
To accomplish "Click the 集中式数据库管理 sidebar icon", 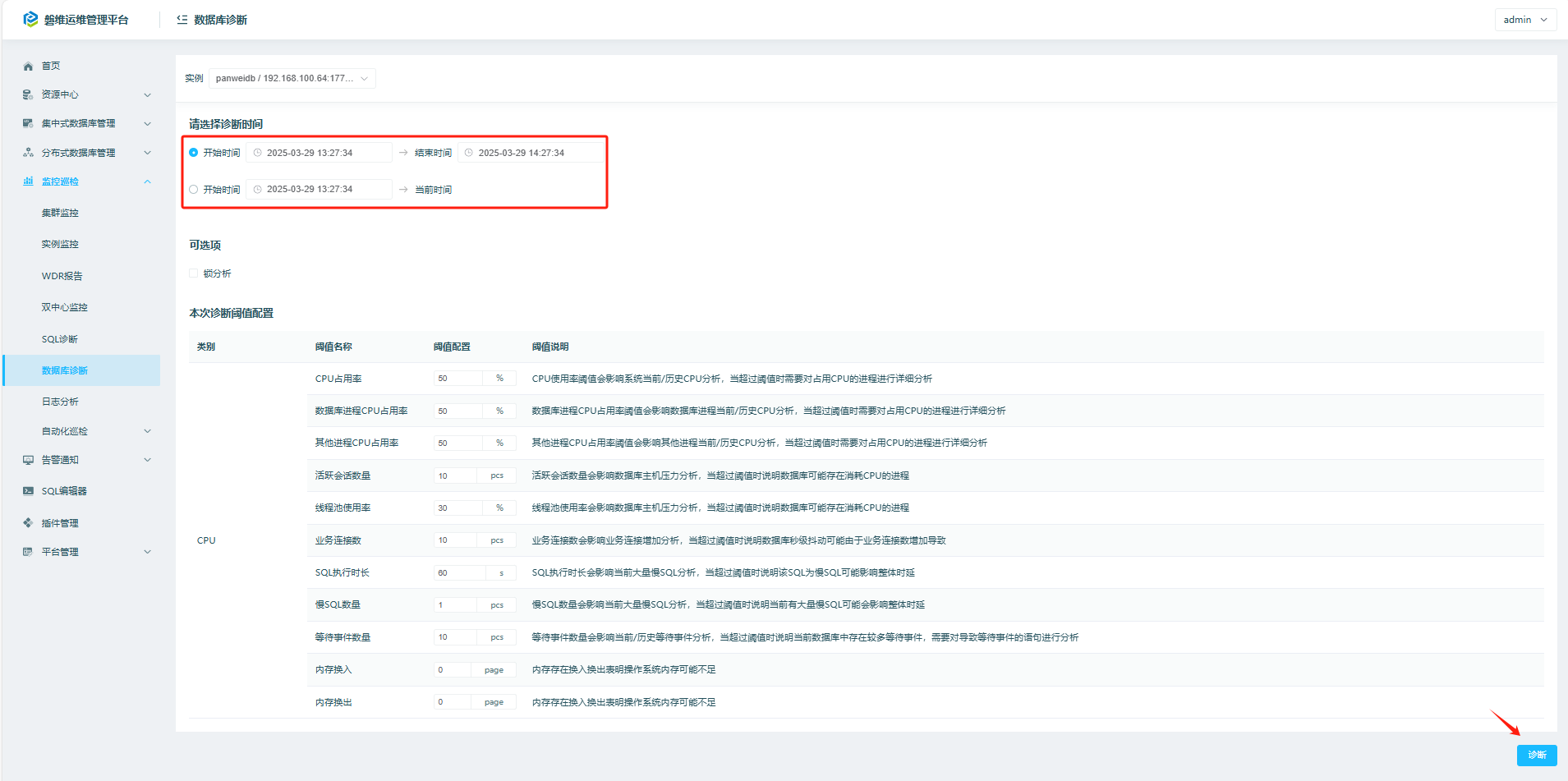I will point(28,124).
